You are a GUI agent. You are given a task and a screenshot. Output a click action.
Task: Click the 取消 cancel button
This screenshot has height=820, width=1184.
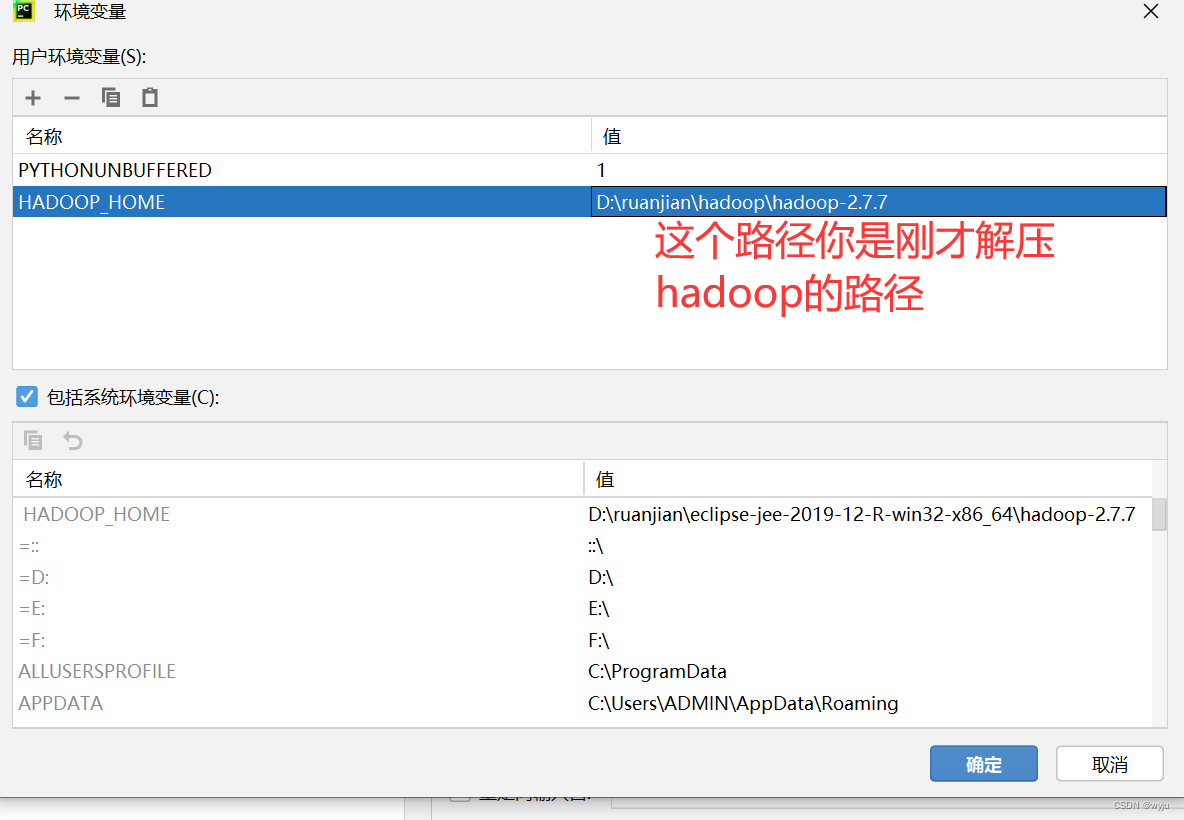click(1109, 764)
